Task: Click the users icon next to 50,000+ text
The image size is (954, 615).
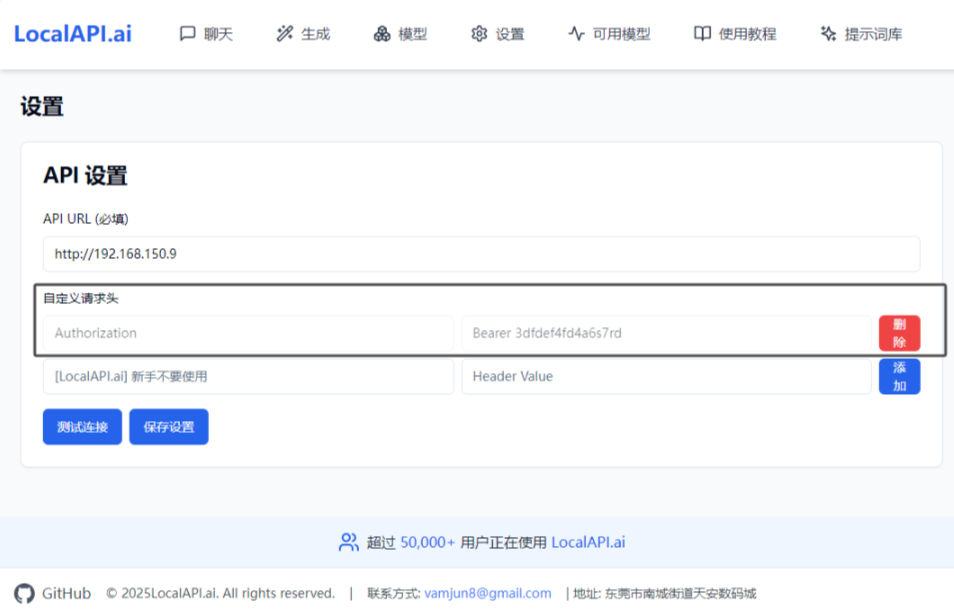Action: 348,542
